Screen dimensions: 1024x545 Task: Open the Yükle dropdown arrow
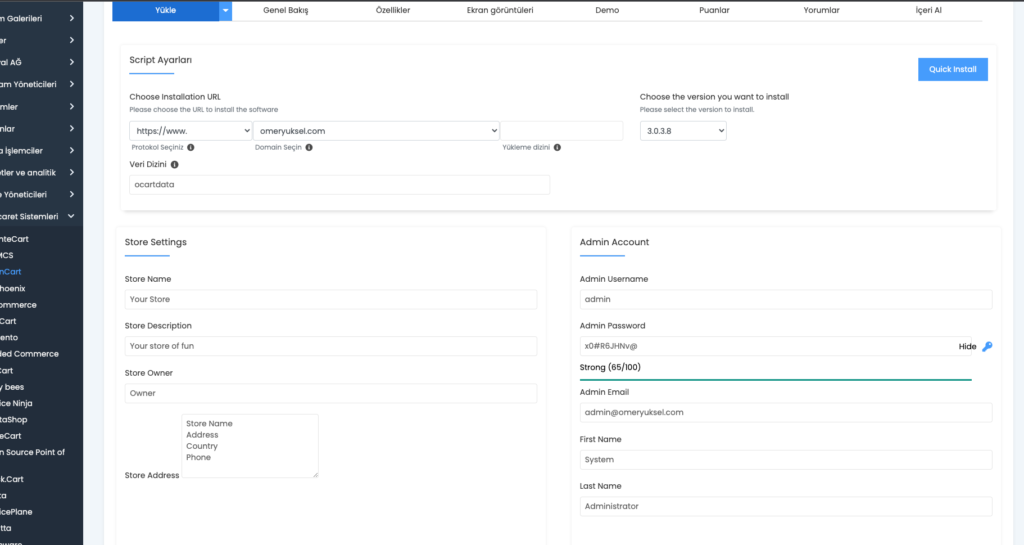(x=225, y=10)
